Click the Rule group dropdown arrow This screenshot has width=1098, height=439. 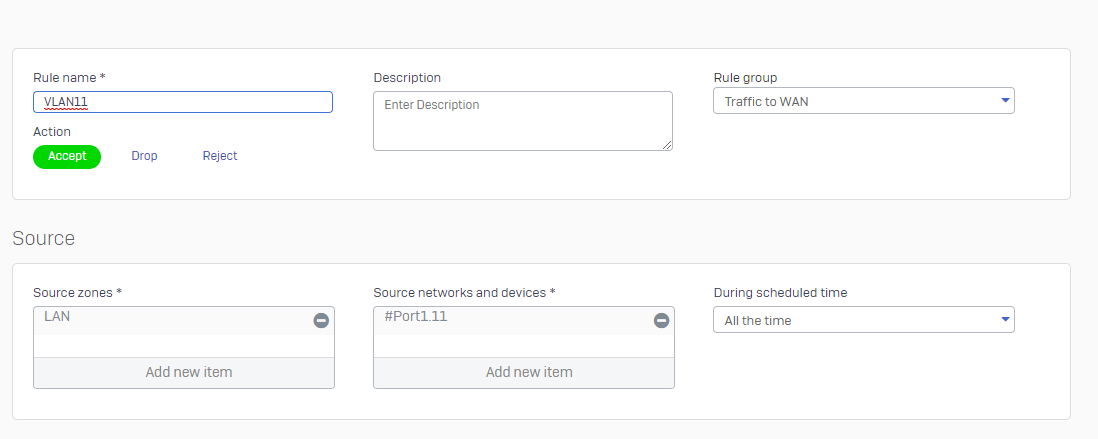(1006, 101)
